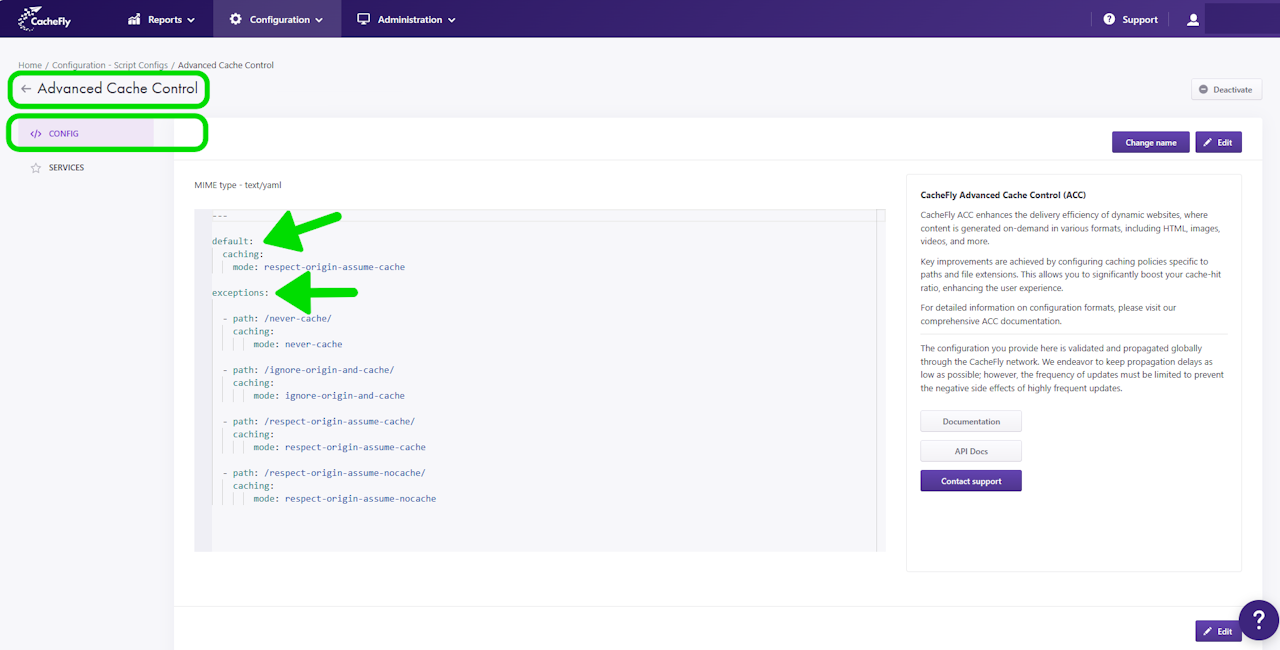
Task: Open Configuration - Script Configs breadcrumb
Action: point(110,65)
